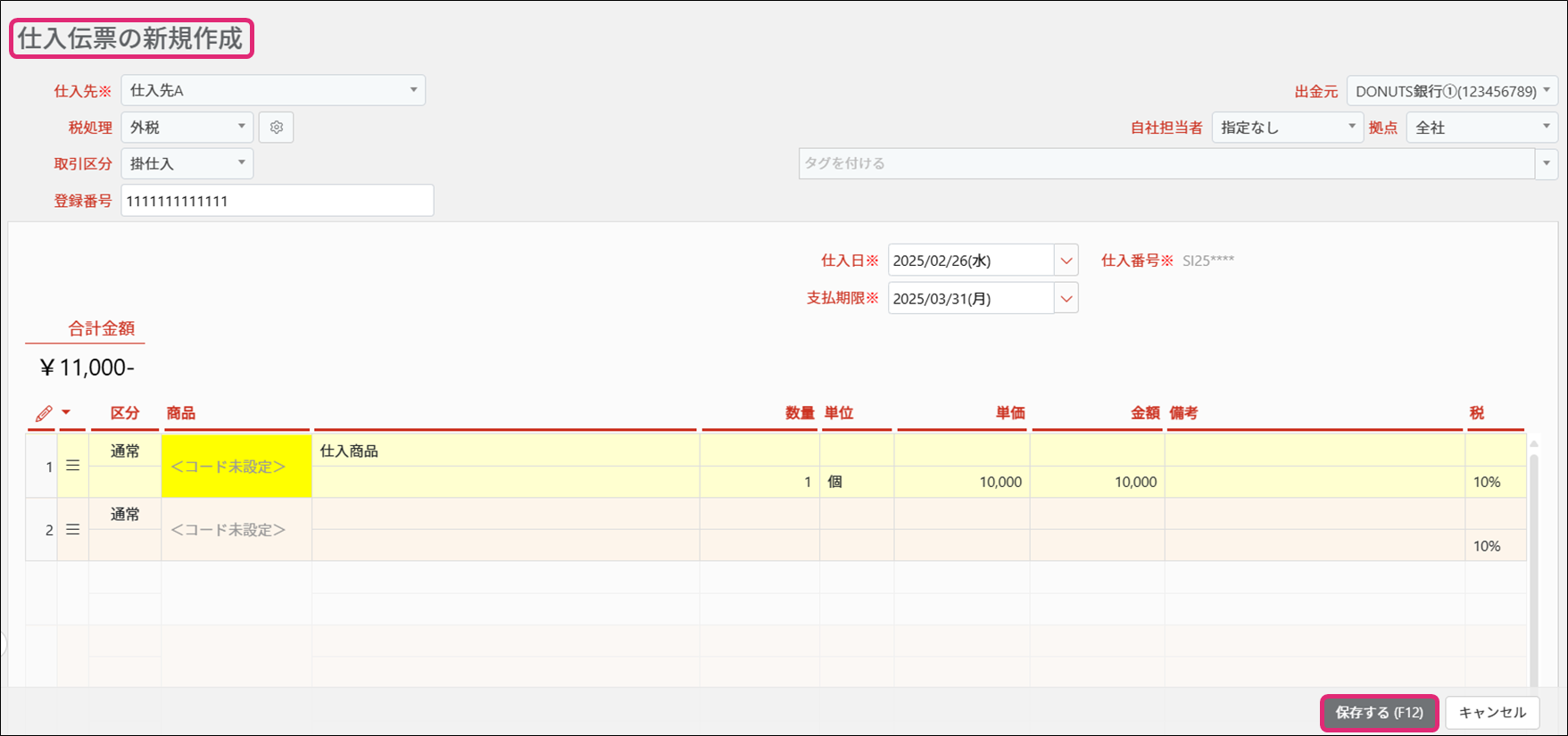Select the yellow コード未設定 cell in row 1

pos(236,467)
